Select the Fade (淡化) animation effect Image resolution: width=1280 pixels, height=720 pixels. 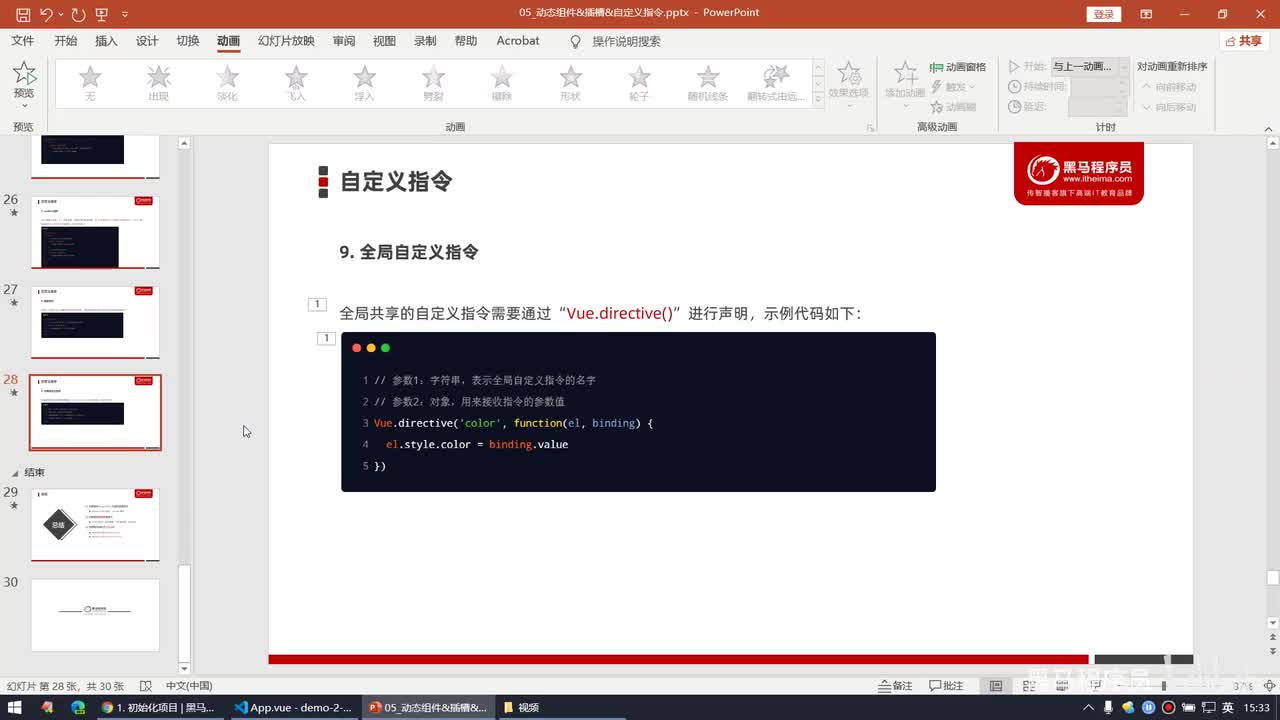coord(227,82)
